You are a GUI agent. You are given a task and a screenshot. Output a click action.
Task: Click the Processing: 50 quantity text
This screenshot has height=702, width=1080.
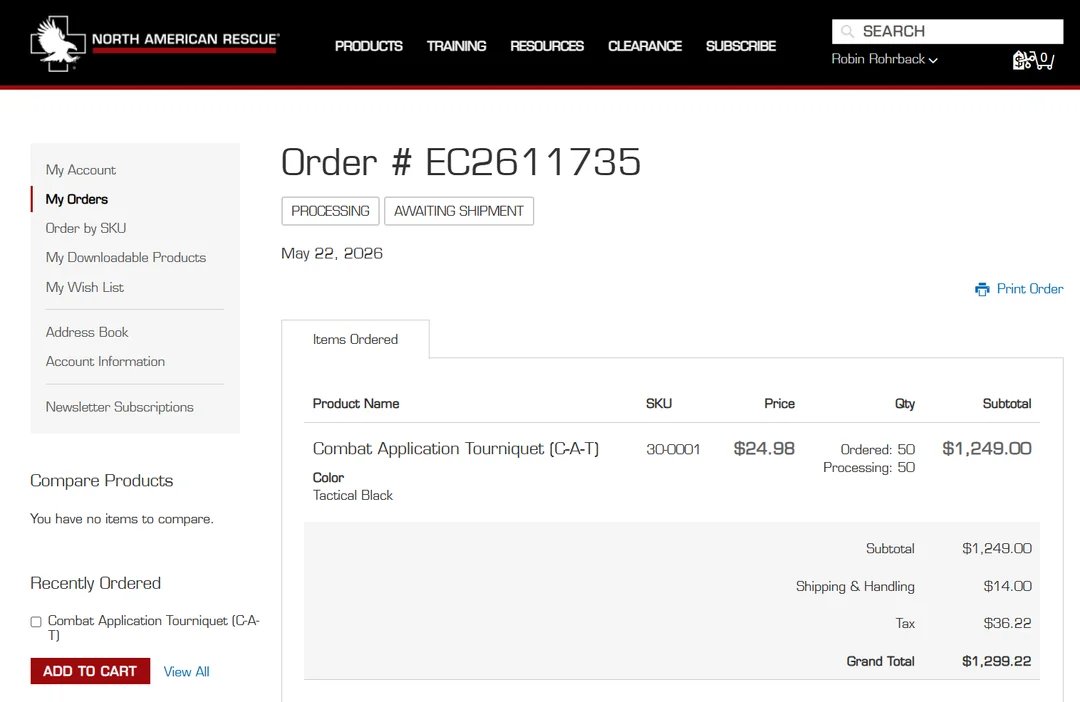(869, 467)
